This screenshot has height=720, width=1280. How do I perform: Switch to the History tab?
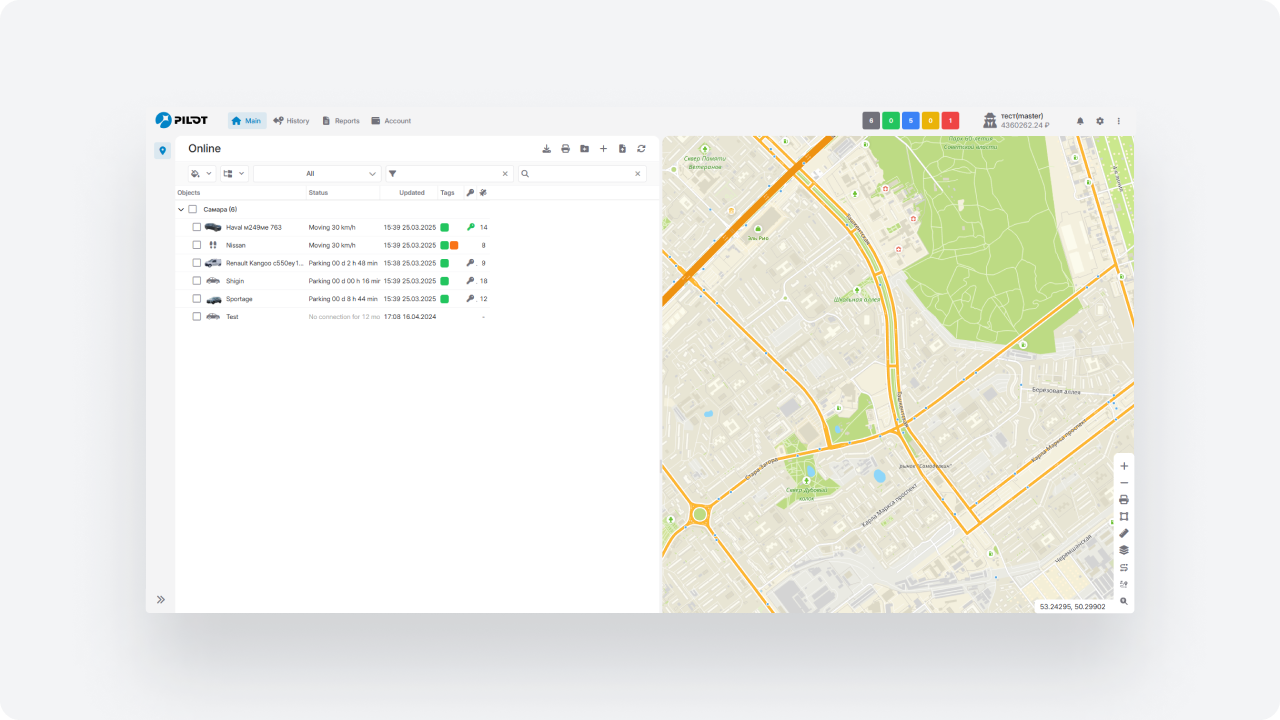(x=291, y=121)
